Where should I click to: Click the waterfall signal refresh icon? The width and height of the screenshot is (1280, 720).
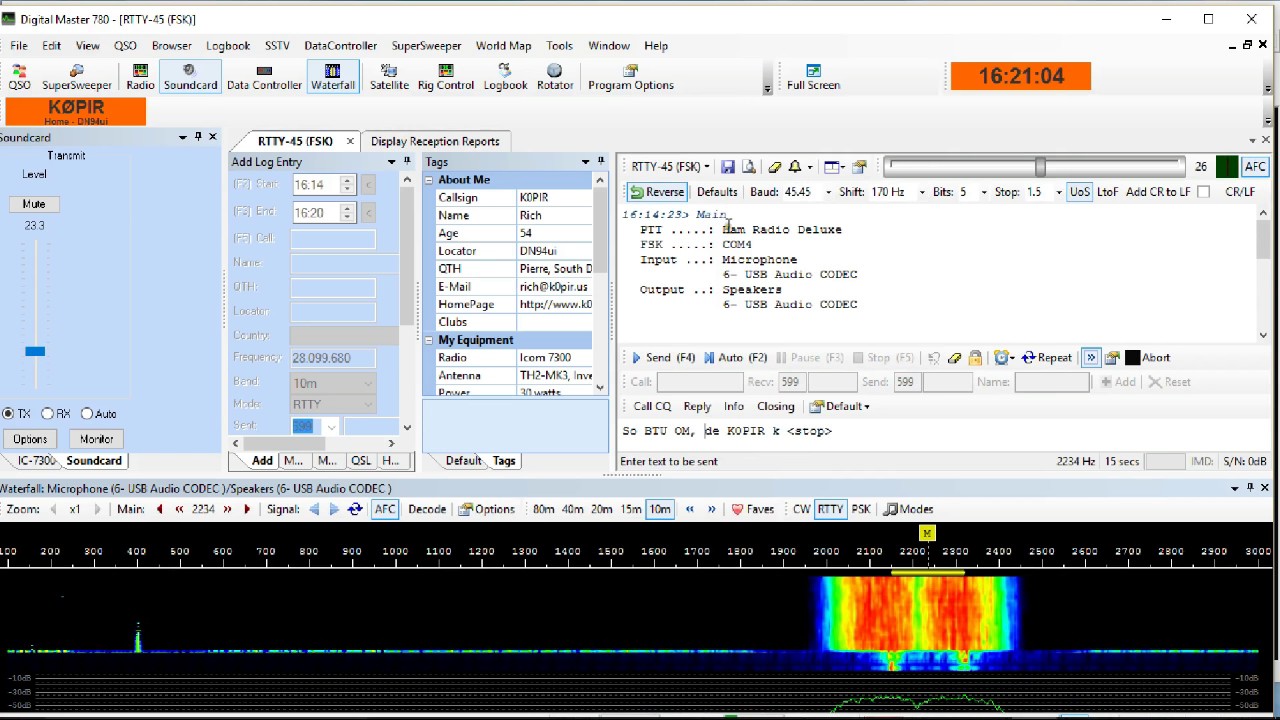pos(355,509)
